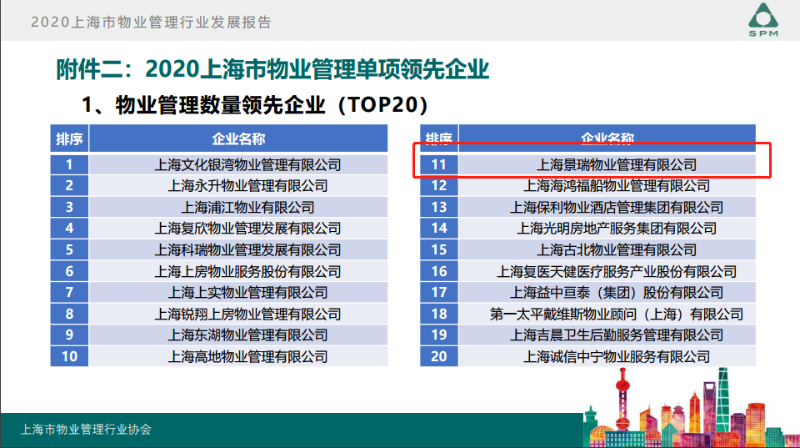Select "上海文化银湾物业管理有限公司" cell
Screen dimensions: 800x448
coord(238,165)
